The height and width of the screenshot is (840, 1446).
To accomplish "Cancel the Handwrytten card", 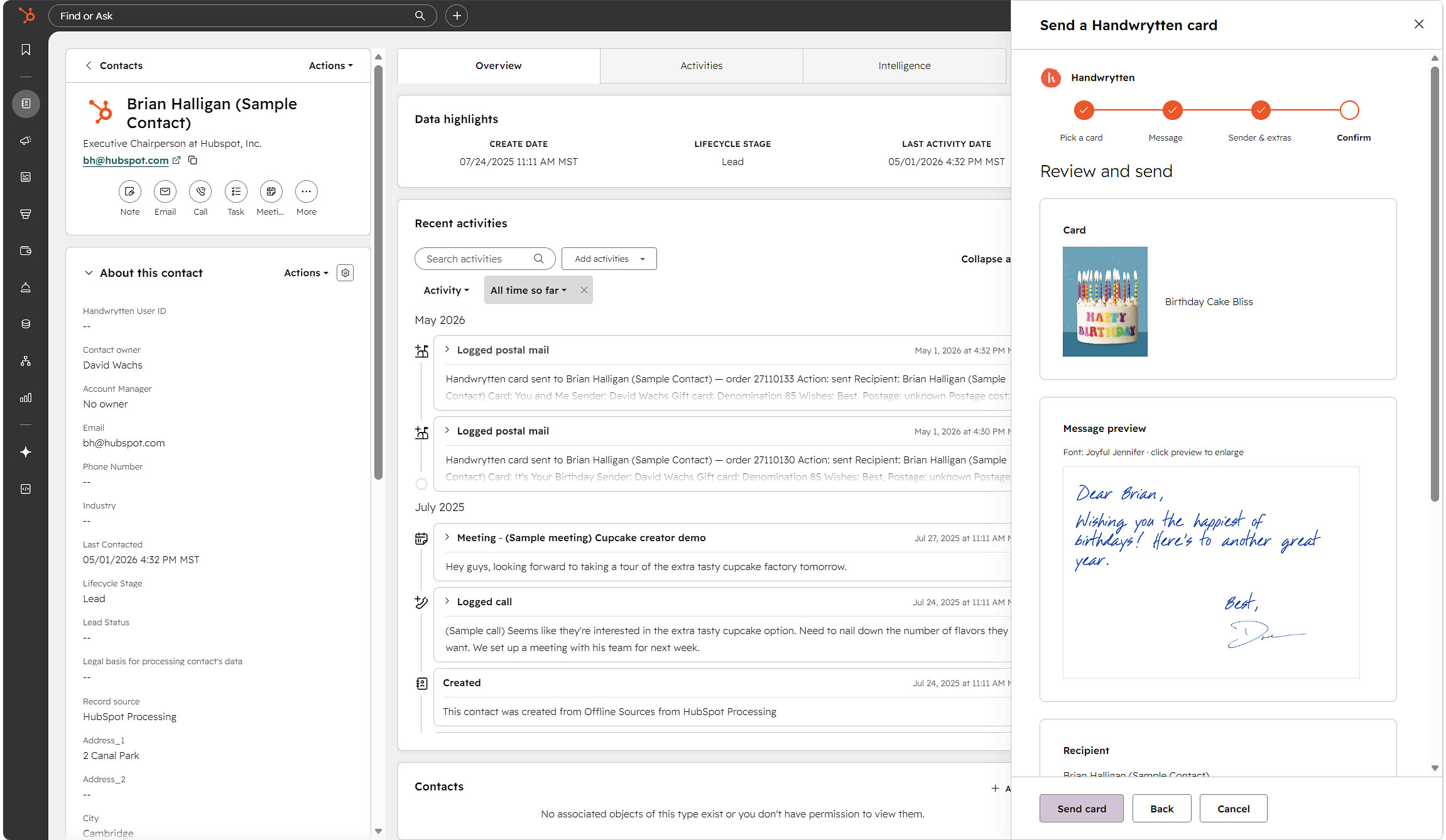I will [1234, 809].
